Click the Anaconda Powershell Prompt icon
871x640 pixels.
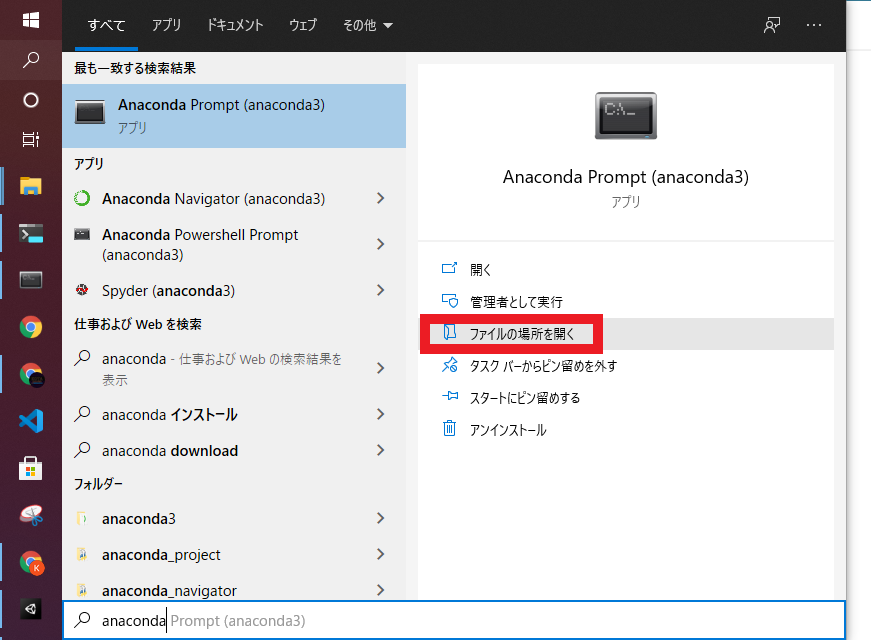click(82, 234)
